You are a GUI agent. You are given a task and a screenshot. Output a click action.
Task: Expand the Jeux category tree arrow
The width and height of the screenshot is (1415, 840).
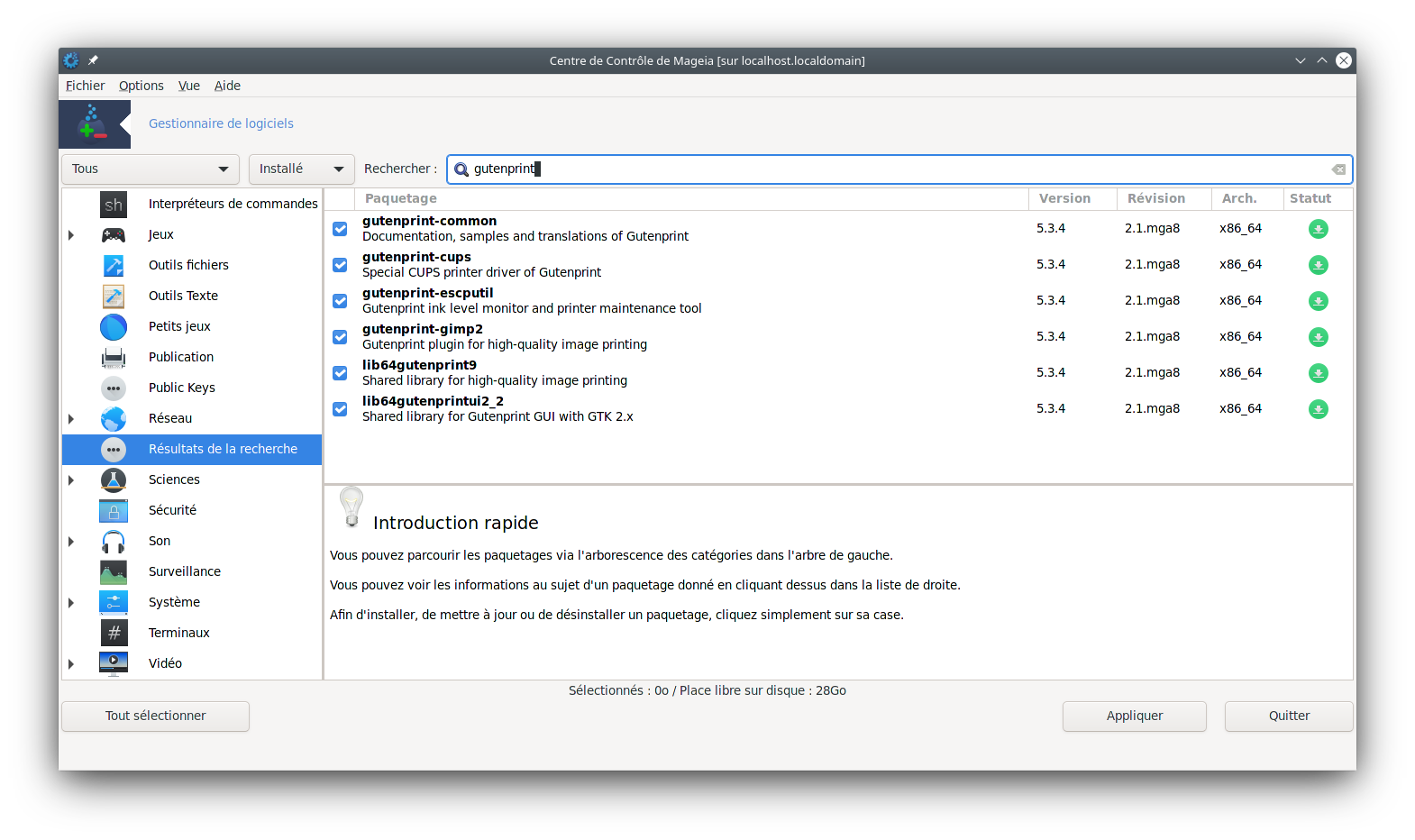(x=71, y=235)
